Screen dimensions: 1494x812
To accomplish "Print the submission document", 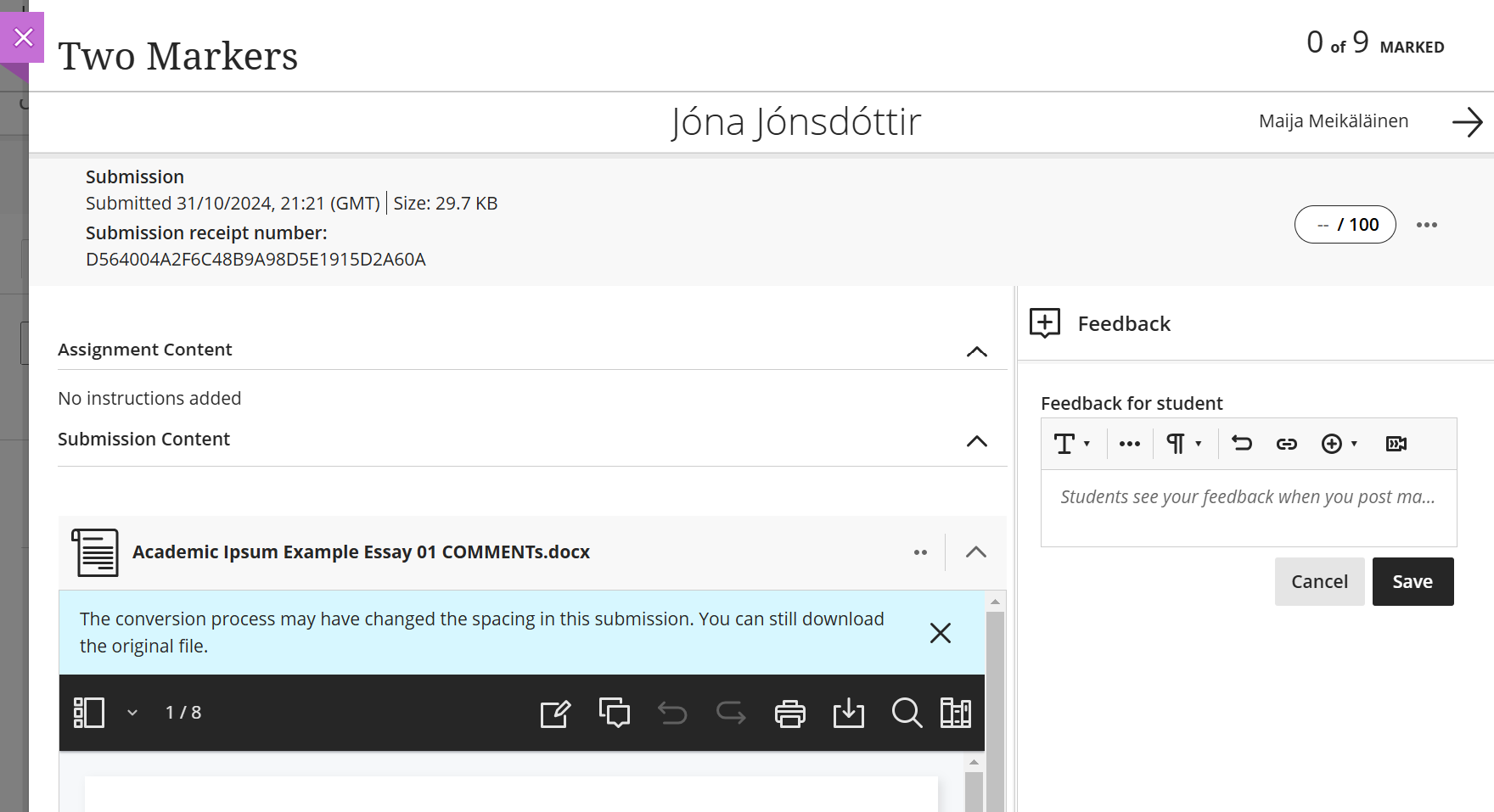I will (x=789, y=714).
